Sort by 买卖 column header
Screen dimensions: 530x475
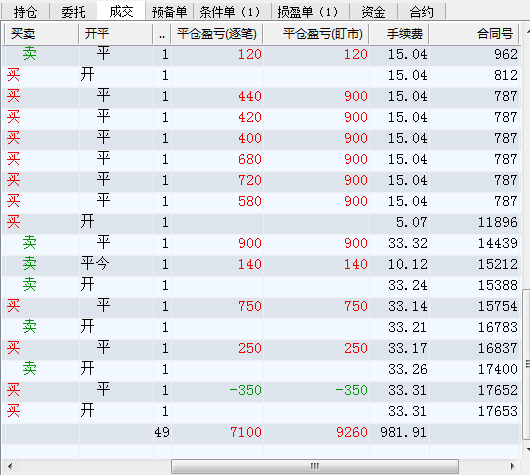41,33
